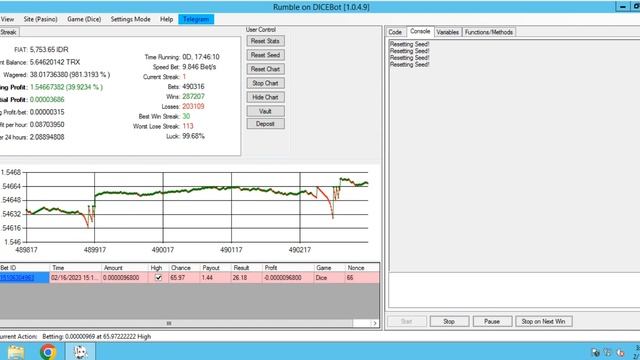640x360 pixels.
Task: Open the Help menu
Action: click(167, 19)
